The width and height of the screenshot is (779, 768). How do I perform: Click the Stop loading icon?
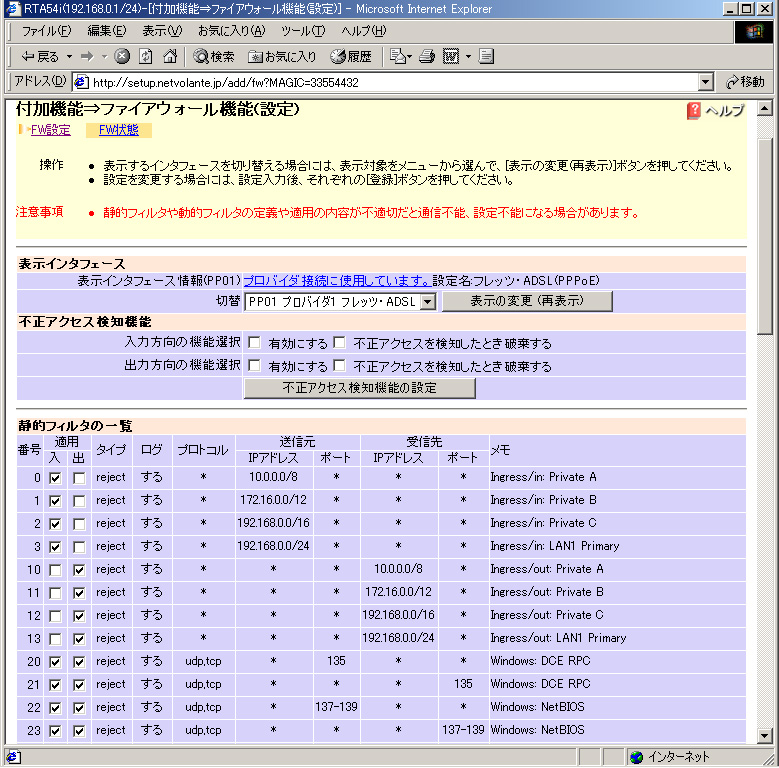point(122,56)
